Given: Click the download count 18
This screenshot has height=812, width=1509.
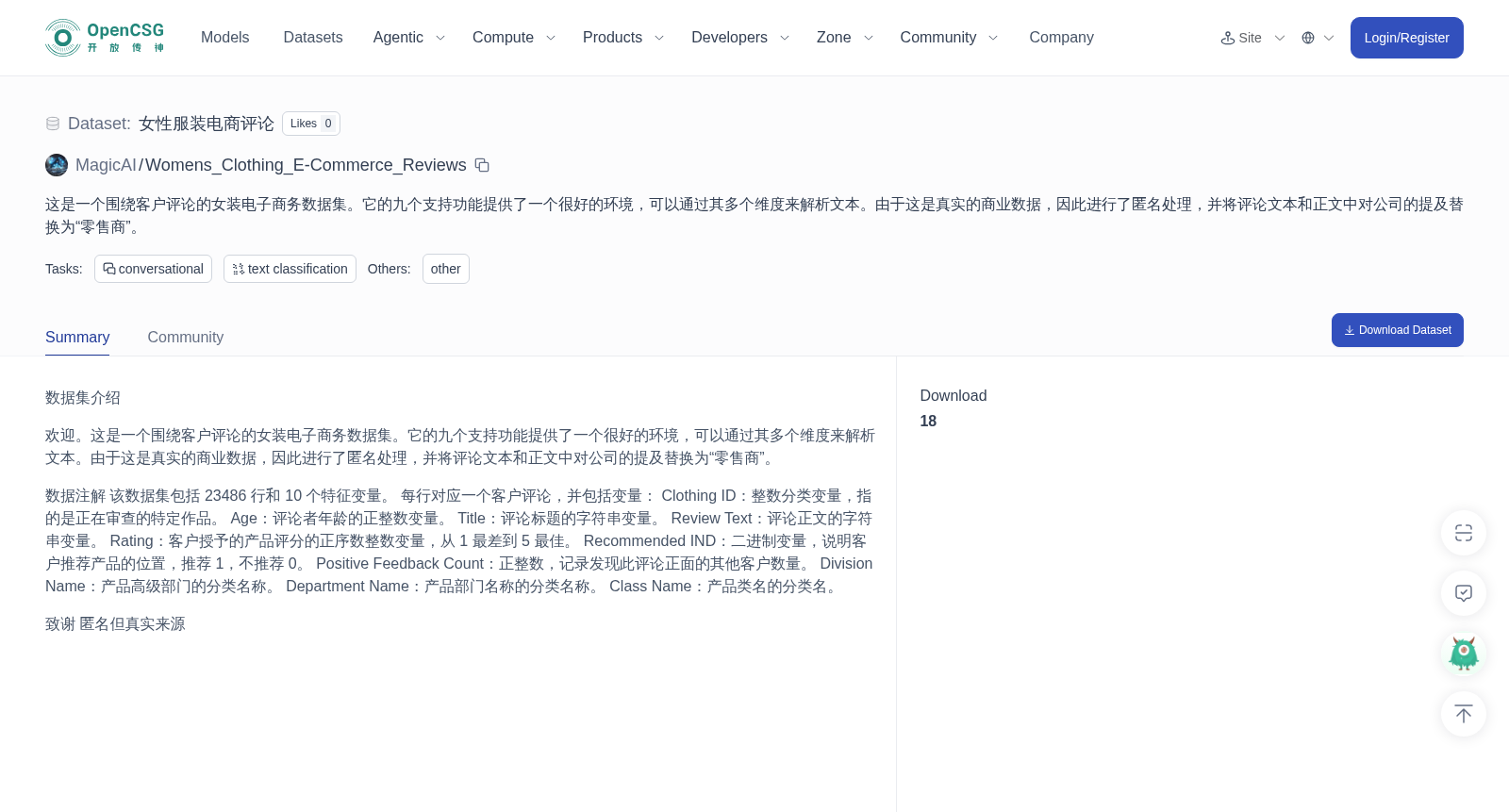Looking at the screenshot, I should tap(928, 422).
